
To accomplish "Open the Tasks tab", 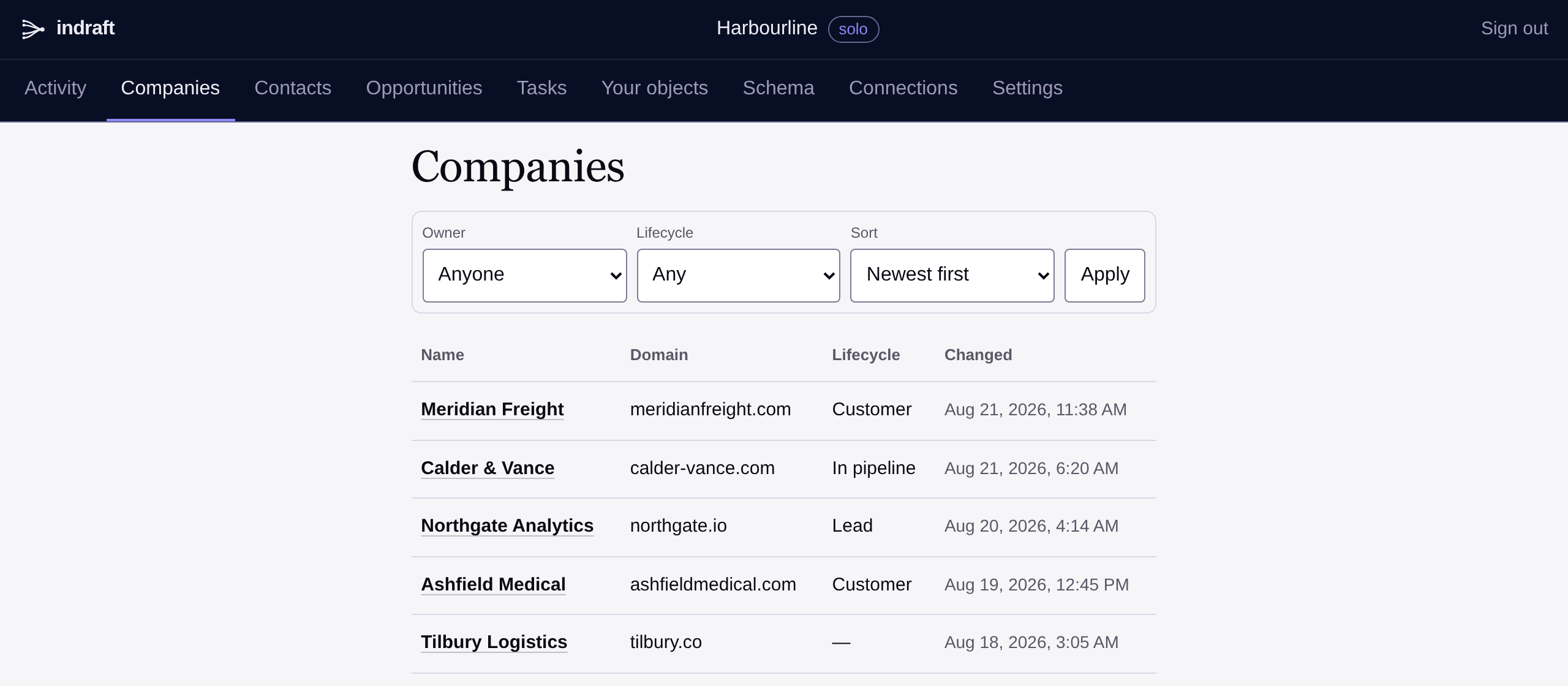I will coord(541,88).
